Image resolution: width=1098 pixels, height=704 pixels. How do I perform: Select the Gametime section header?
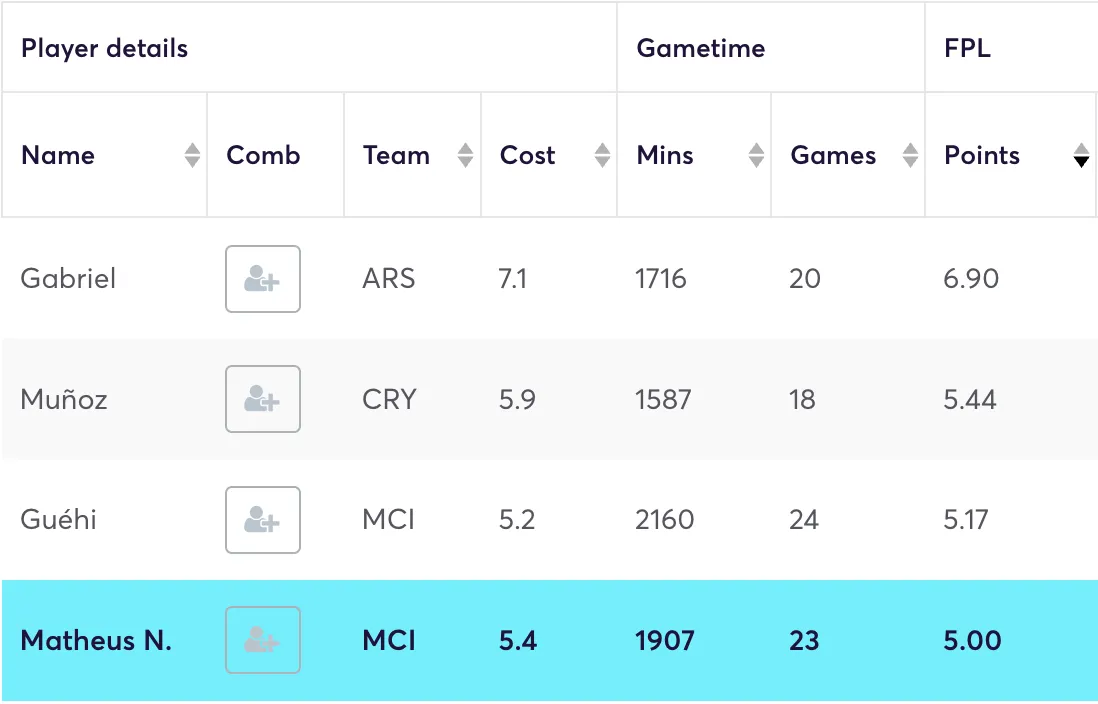(700, 47)
